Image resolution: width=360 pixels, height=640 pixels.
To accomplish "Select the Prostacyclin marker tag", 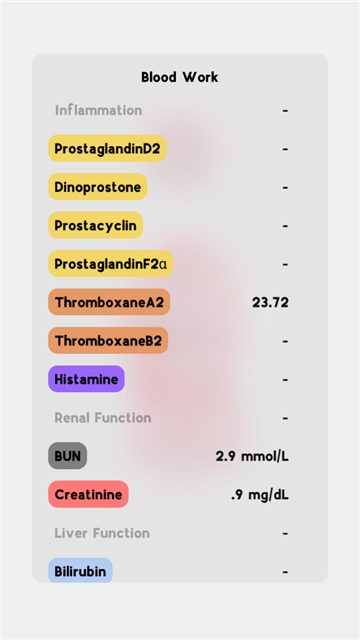I will [96, 225].
